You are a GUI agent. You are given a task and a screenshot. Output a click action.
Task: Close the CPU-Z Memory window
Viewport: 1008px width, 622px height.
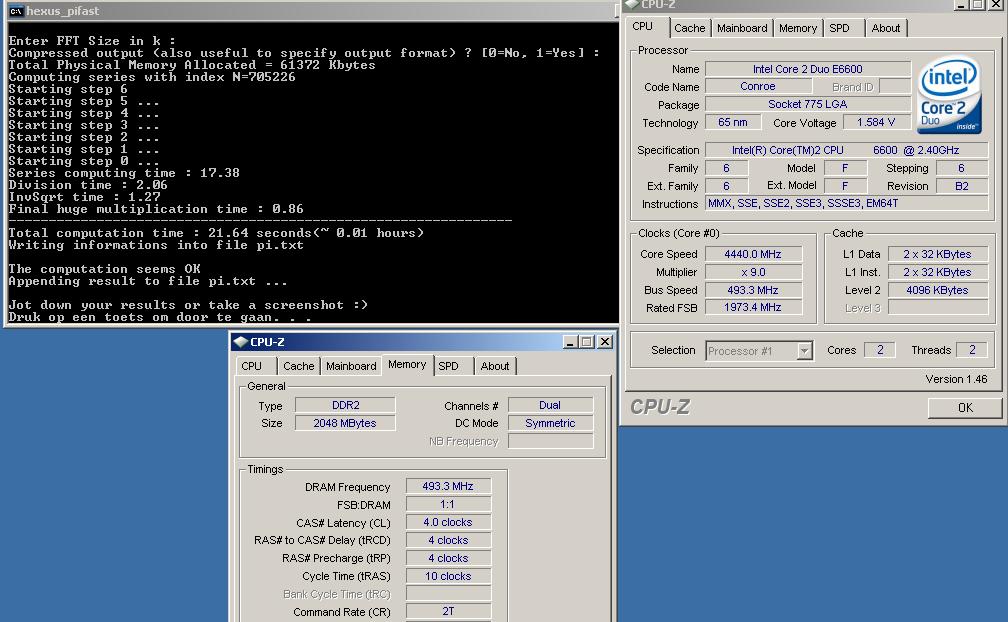pos(605,342)
